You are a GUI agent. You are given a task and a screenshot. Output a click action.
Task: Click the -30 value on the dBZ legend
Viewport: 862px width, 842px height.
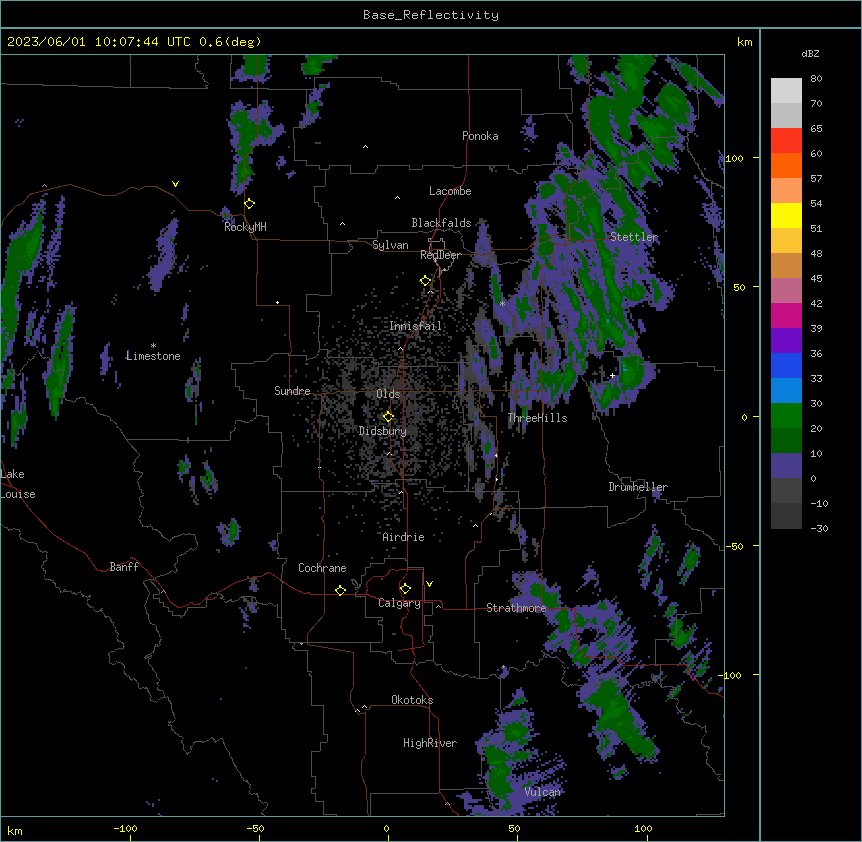click(819, 528)
